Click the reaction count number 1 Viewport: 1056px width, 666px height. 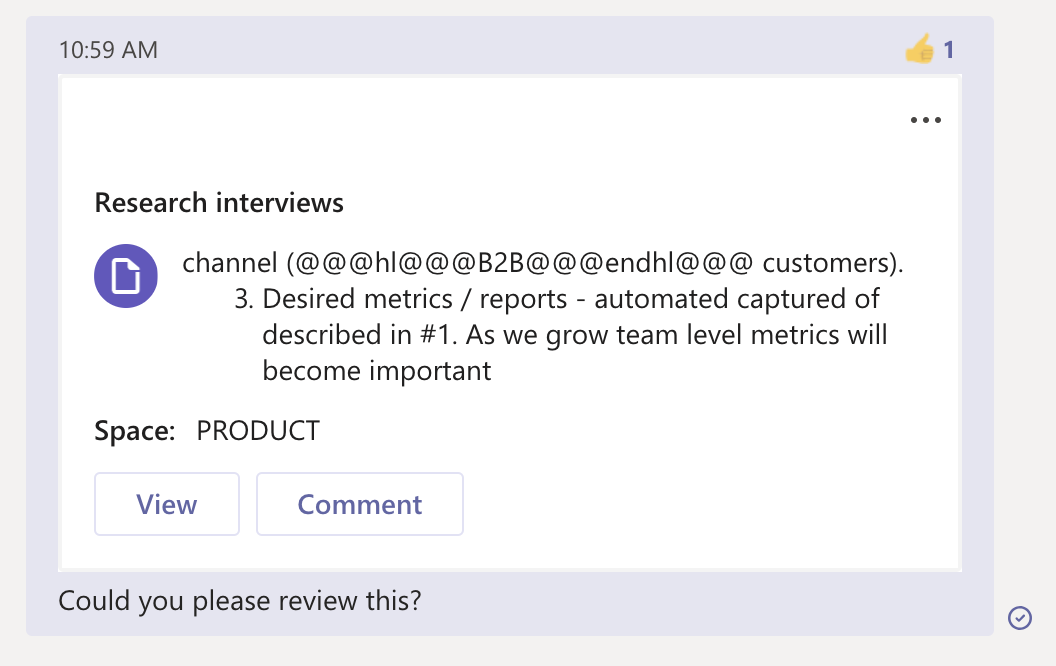949,49
